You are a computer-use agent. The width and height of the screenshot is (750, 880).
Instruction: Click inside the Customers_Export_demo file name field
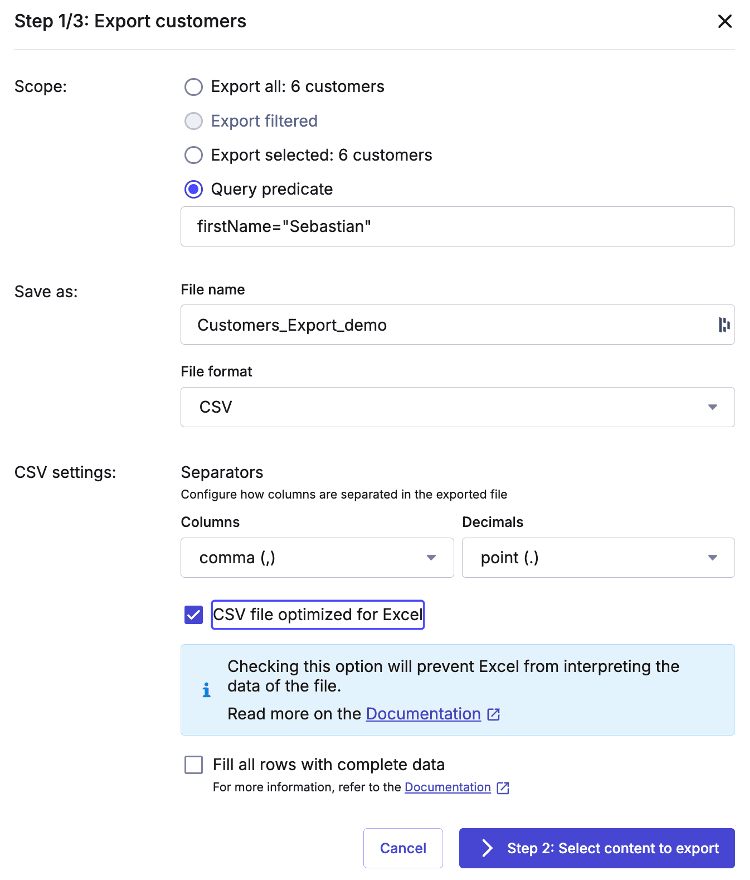tap(400, 324)
